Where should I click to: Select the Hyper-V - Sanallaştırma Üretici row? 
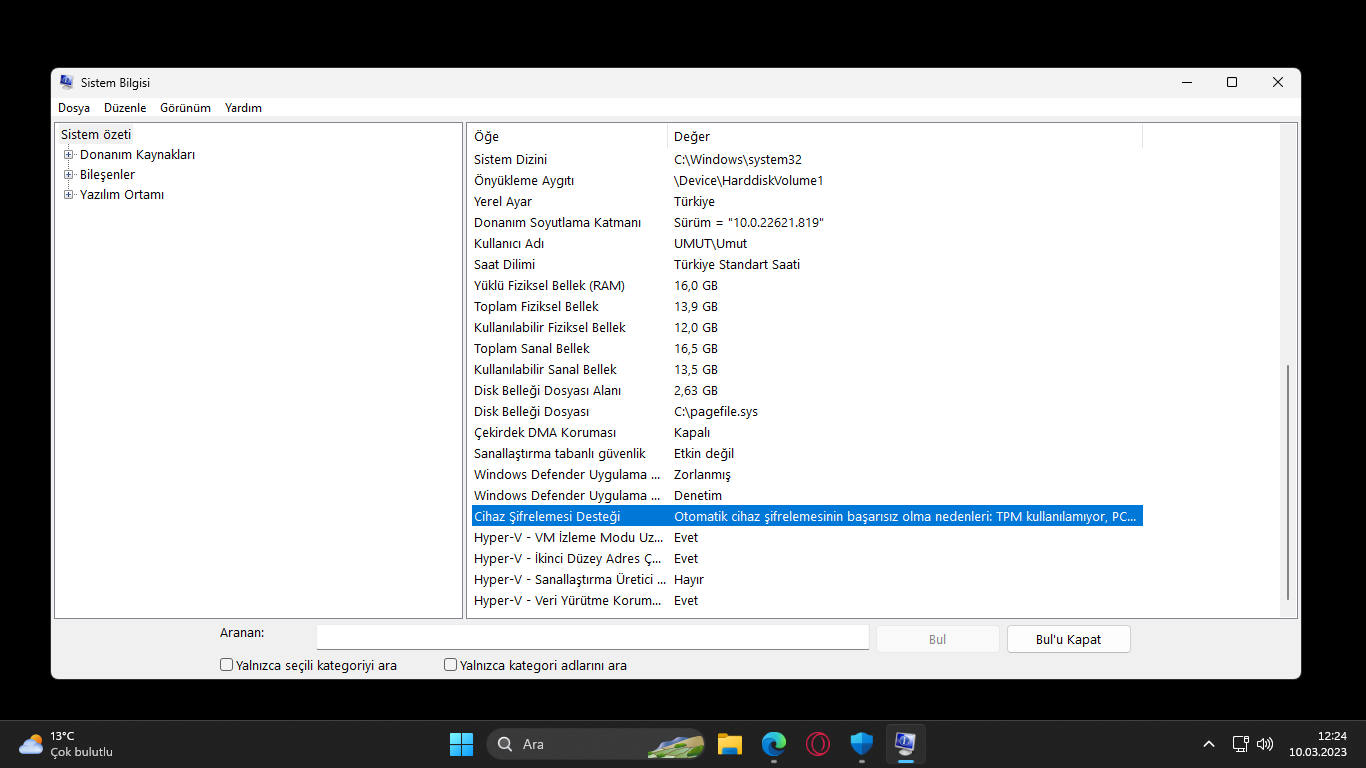tap(806, 580)
